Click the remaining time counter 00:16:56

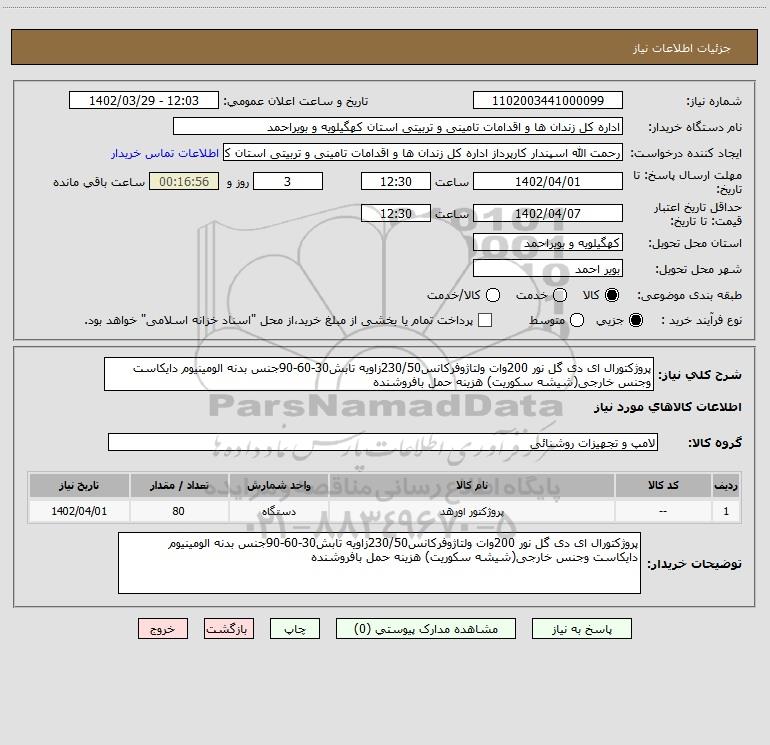coord(184,182)
